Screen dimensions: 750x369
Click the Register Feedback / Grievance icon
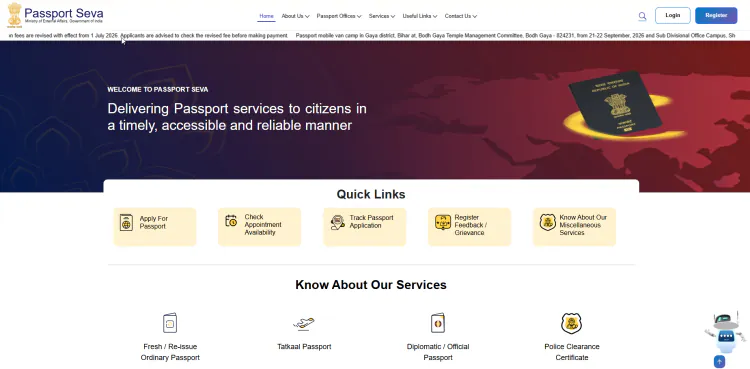click(442, 223)
